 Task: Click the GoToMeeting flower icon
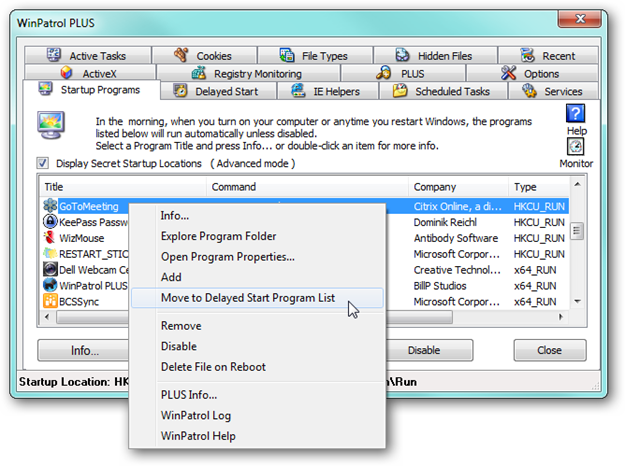tap(50, 206)
